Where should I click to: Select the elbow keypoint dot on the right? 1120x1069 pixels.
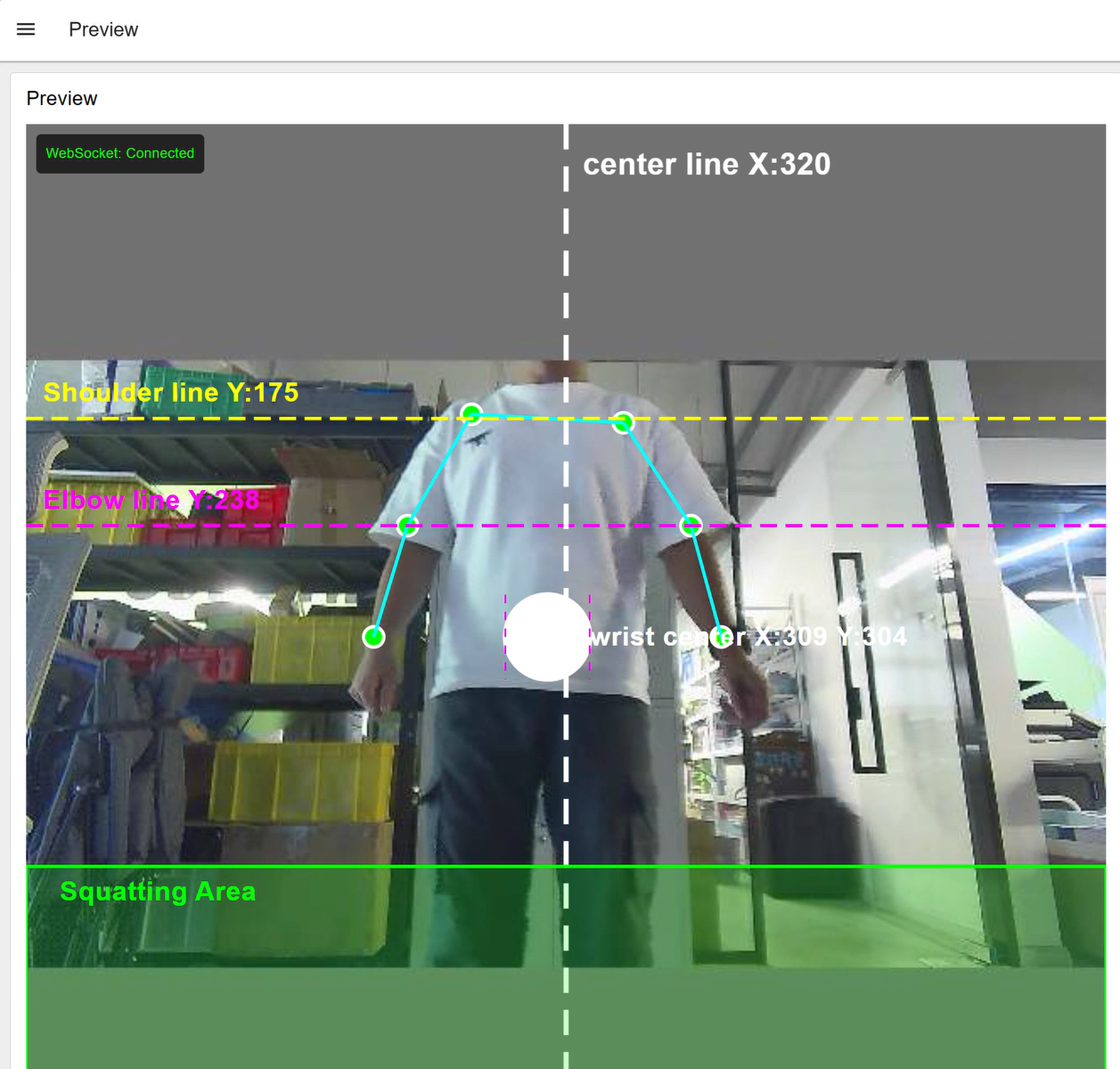tap(691, 526)
